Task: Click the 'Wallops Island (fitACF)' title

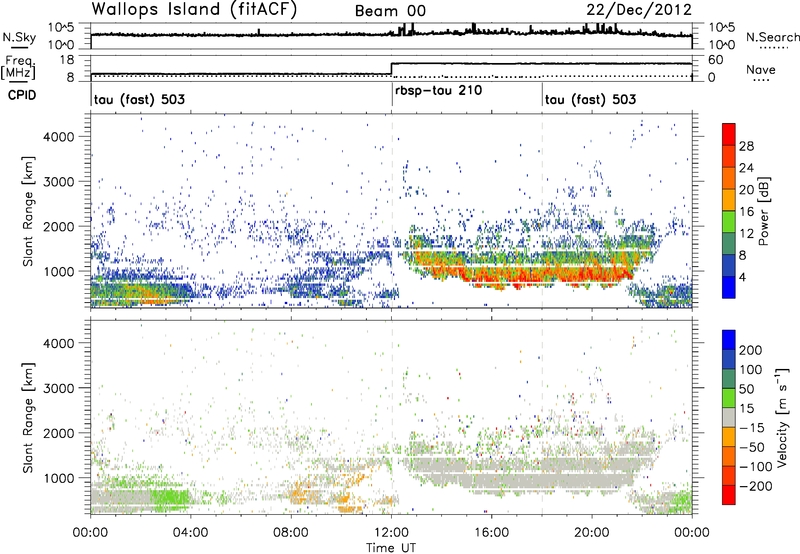Action: pos(194,10)
